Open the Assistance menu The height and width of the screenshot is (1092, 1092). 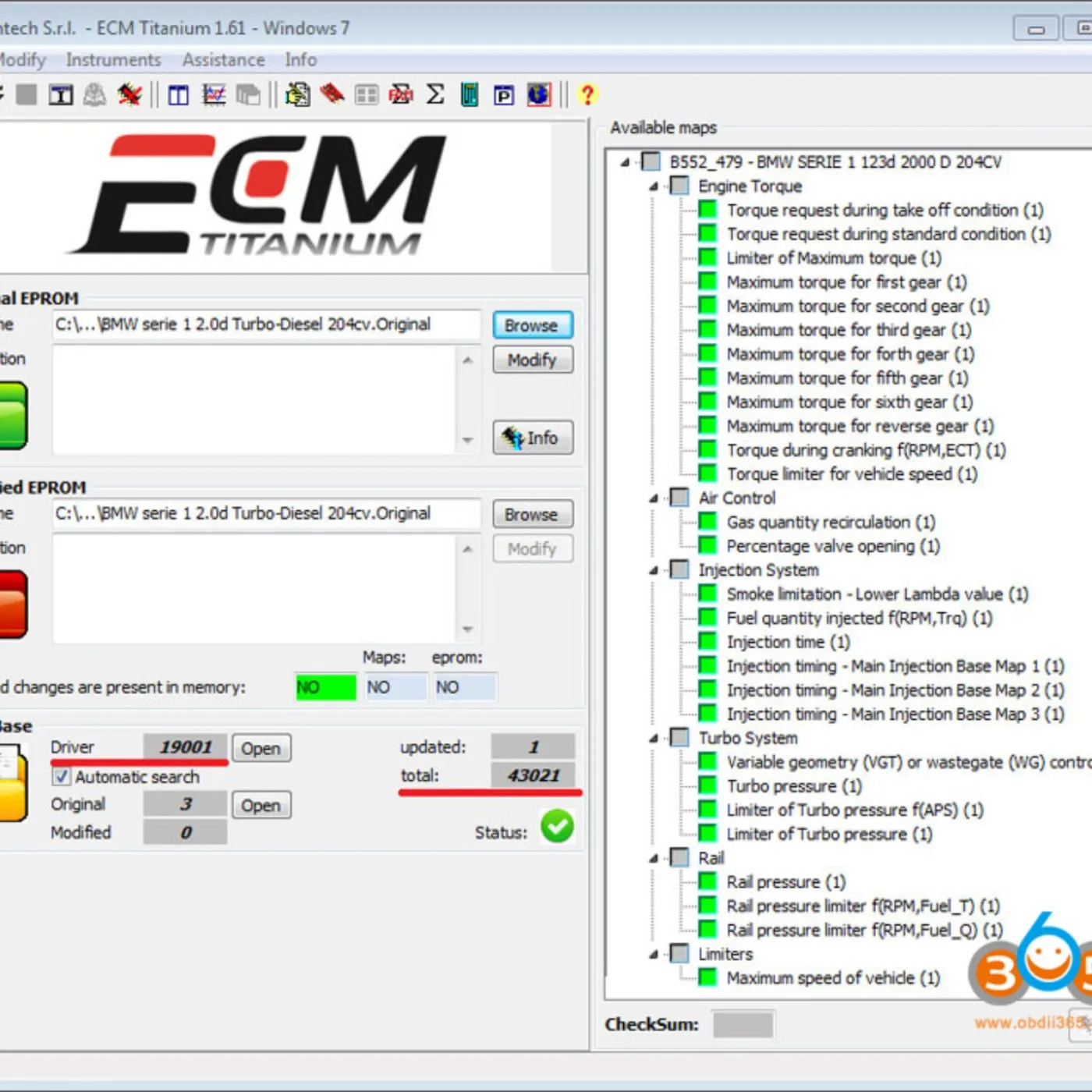(224, 60)
